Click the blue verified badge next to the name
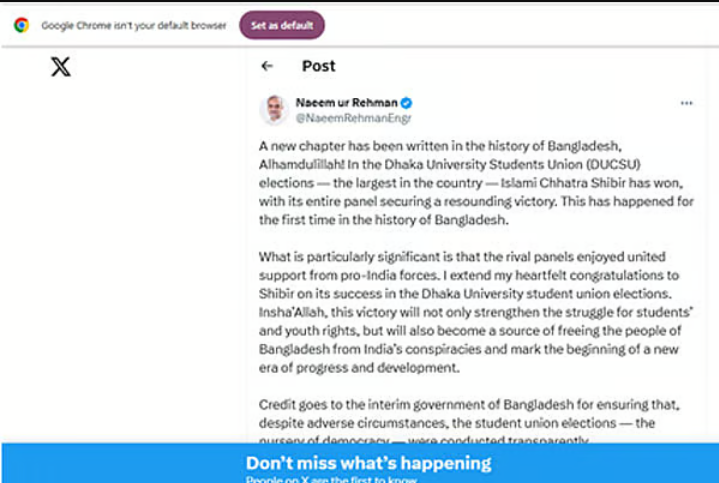Image resolution: width=719 pixels, height=483 pixels. 407,103
